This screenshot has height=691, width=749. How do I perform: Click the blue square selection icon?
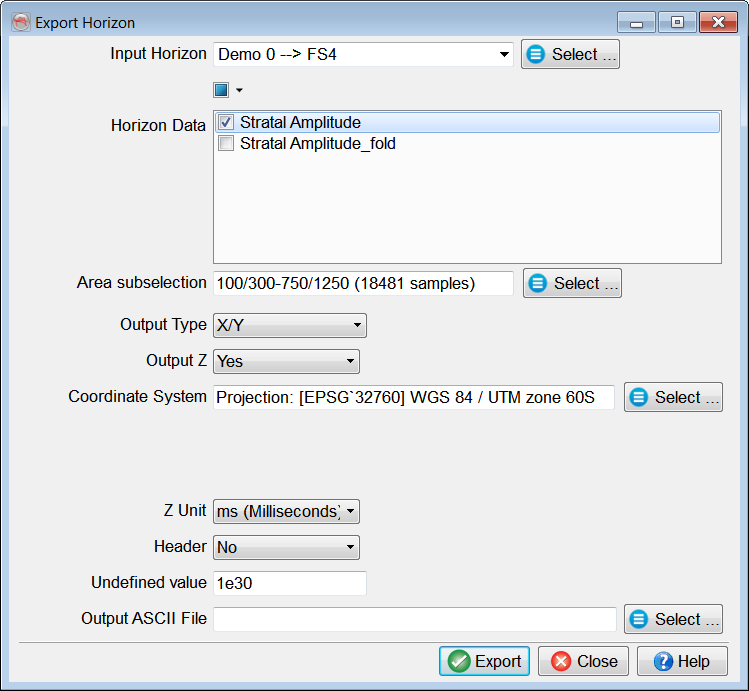(221, 91)
